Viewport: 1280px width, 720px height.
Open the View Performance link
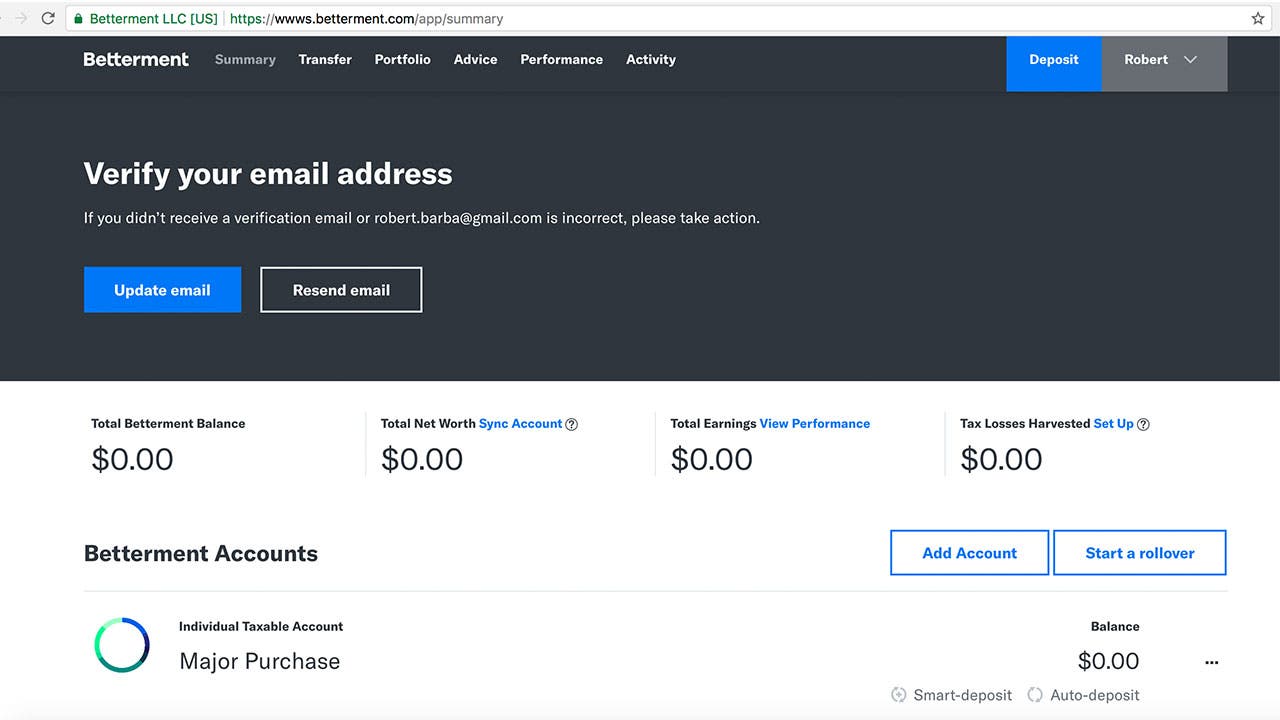click(815, 424)
